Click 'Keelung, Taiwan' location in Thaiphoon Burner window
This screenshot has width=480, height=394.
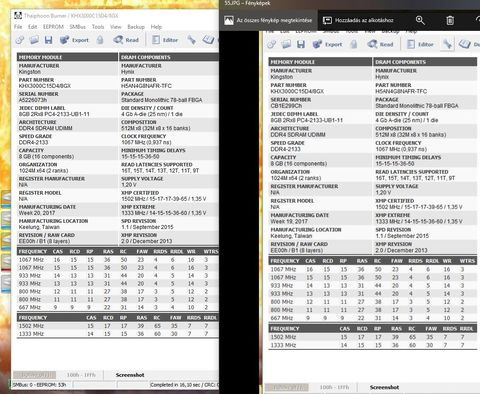click(39, 227)
